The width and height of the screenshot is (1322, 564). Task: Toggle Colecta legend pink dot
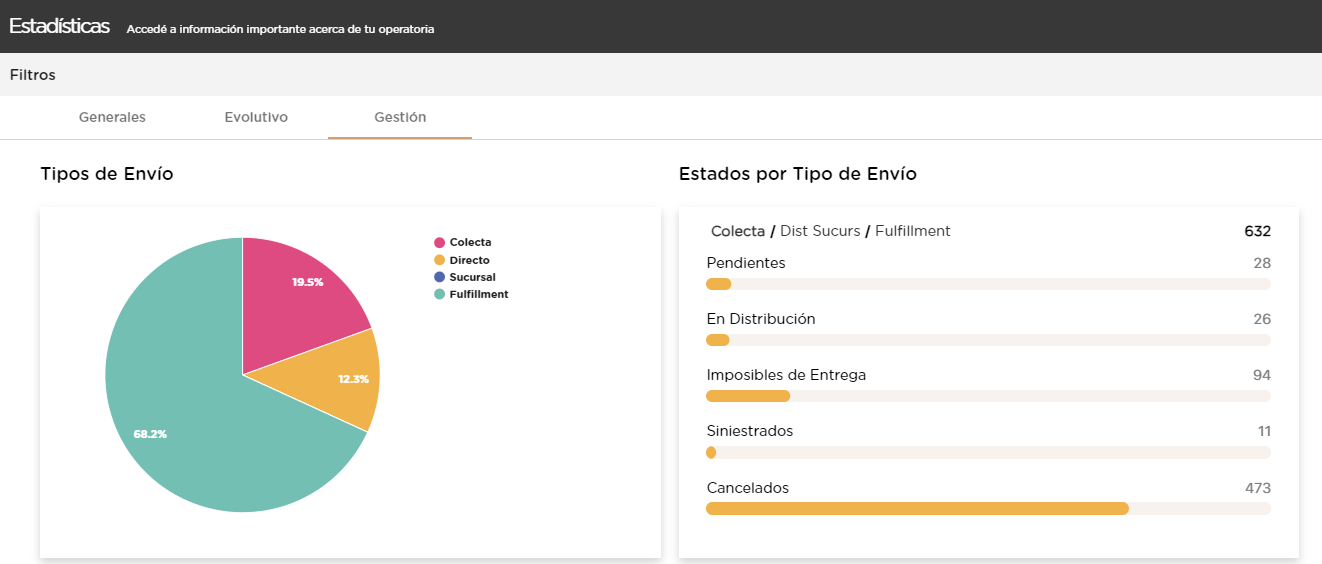[x=439, y=243]
